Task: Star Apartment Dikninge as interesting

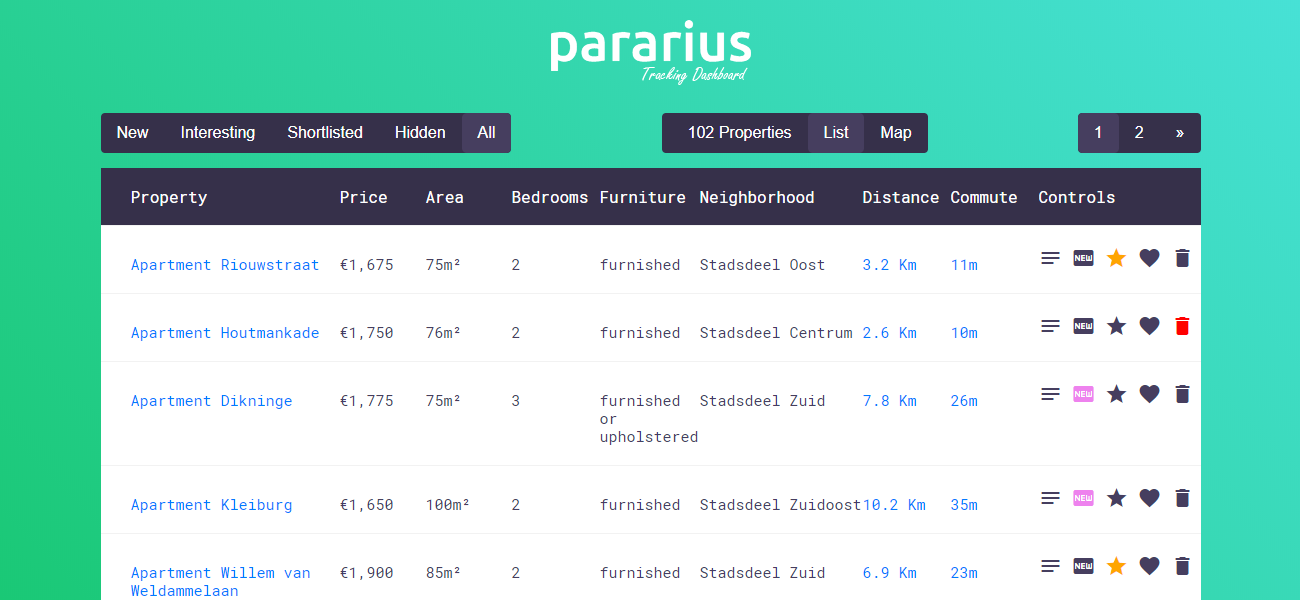Action: point(1116,394)
